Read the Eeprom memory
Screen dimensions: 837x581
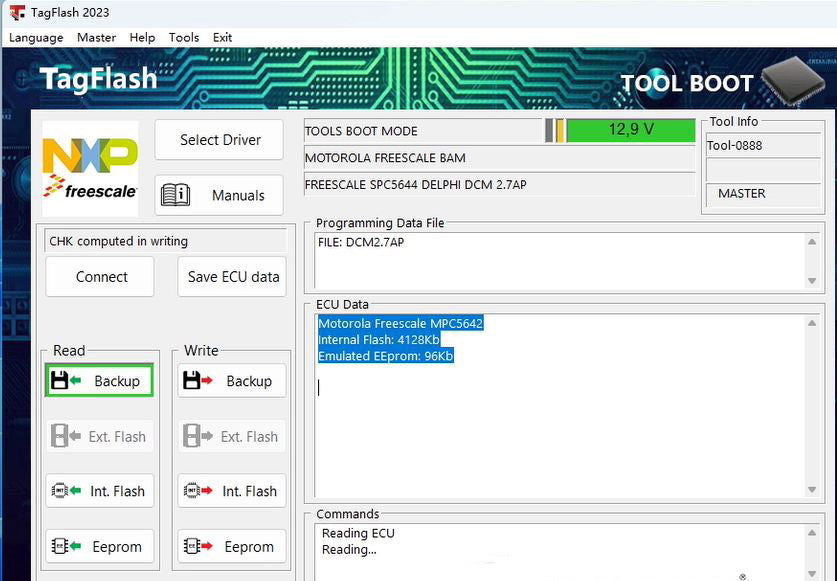click(100, 546)
